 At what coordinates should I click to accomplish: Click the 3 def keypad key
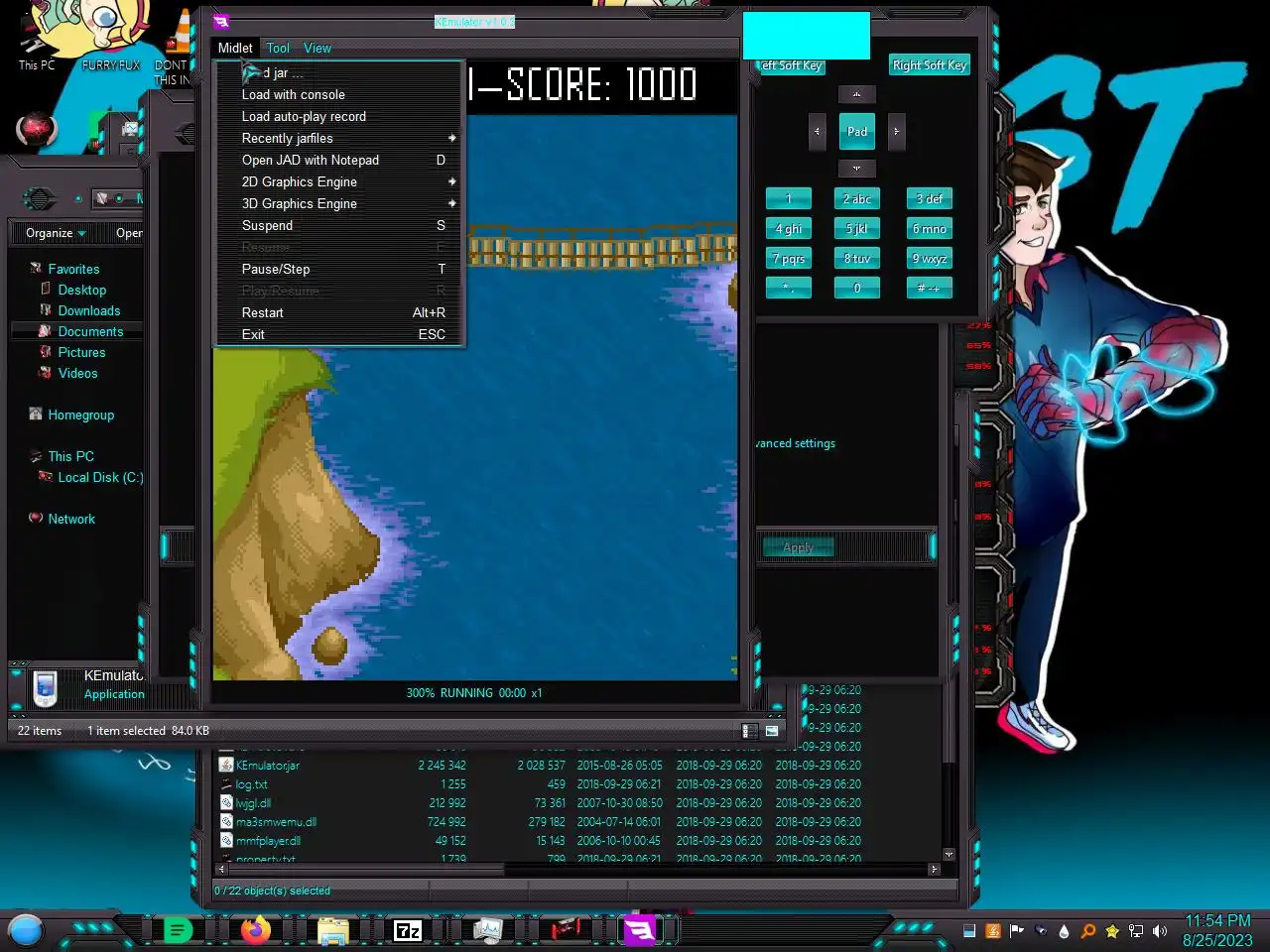click(930, 199)
